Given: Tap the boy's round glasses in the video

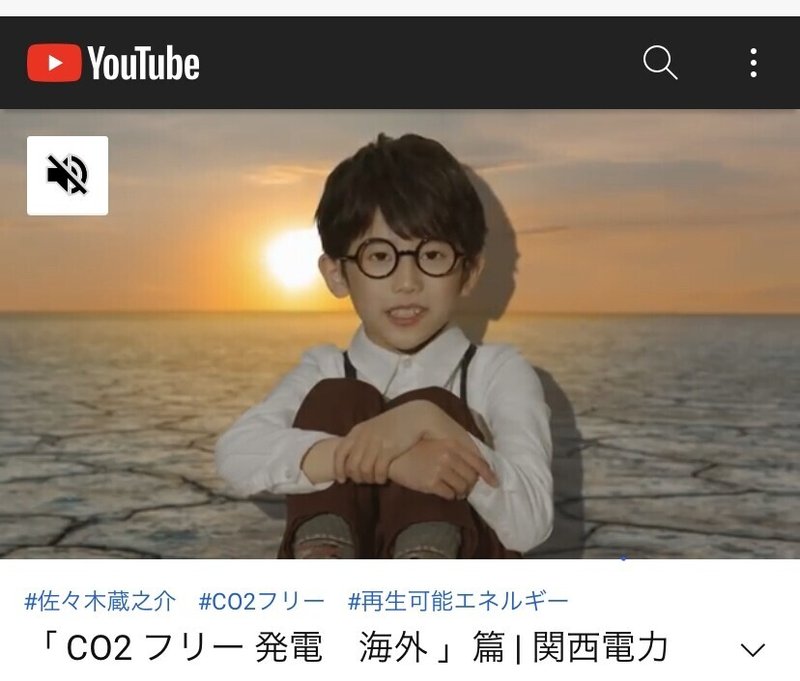Looking at the screenshot, I should click(403, 258).
